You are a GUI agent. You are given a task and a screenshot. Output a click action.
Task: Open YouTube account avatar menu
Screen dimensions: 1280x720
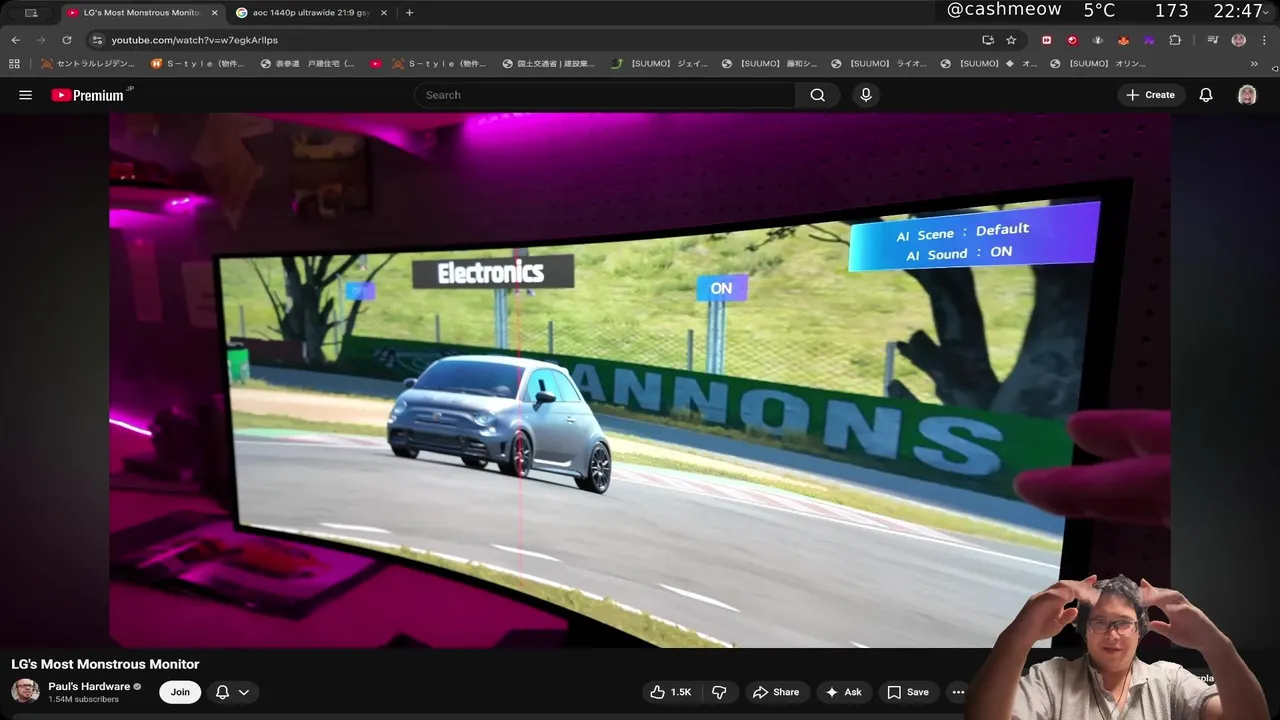pos(1247,95)
